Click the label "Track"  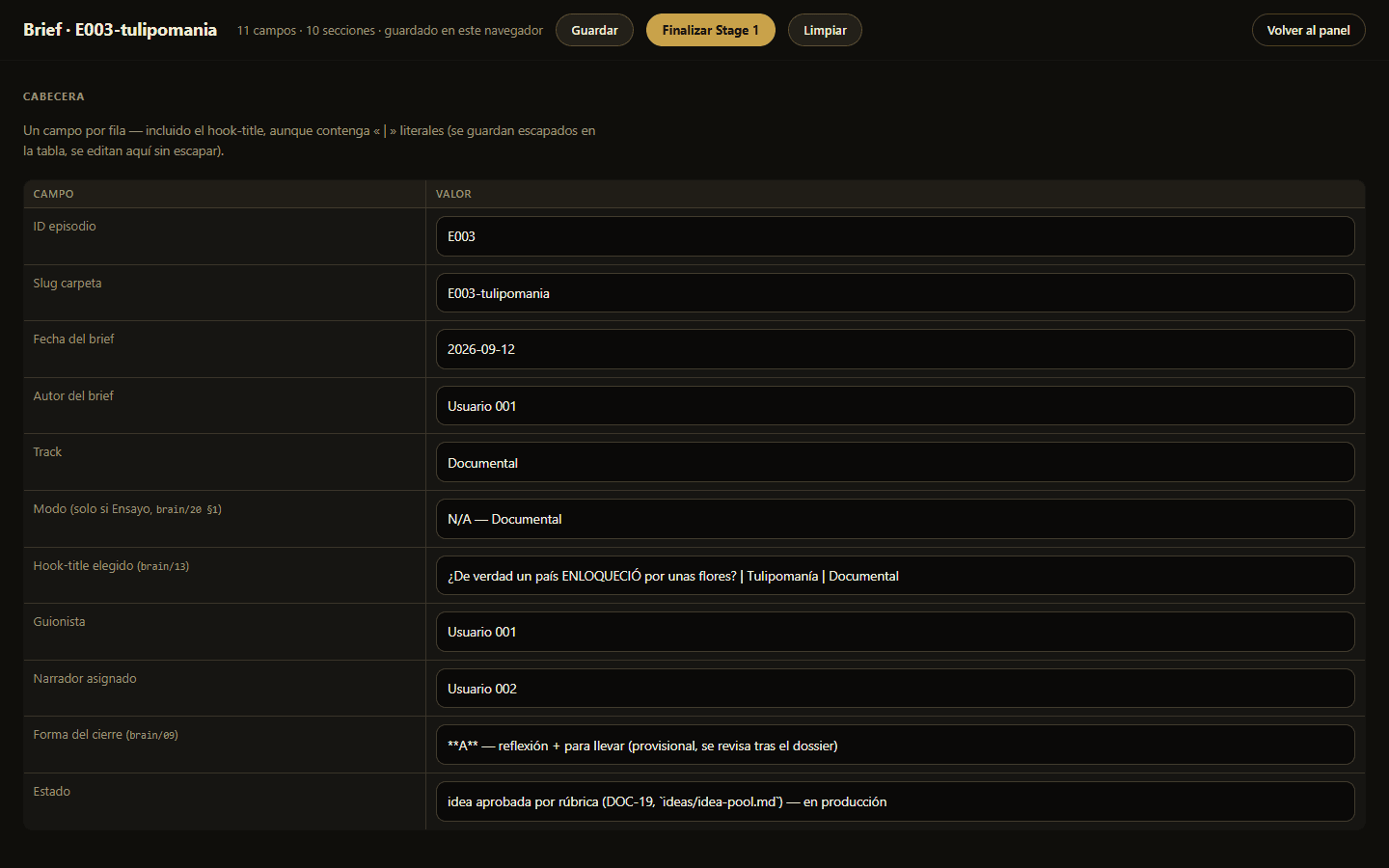[x=47, y=452]
